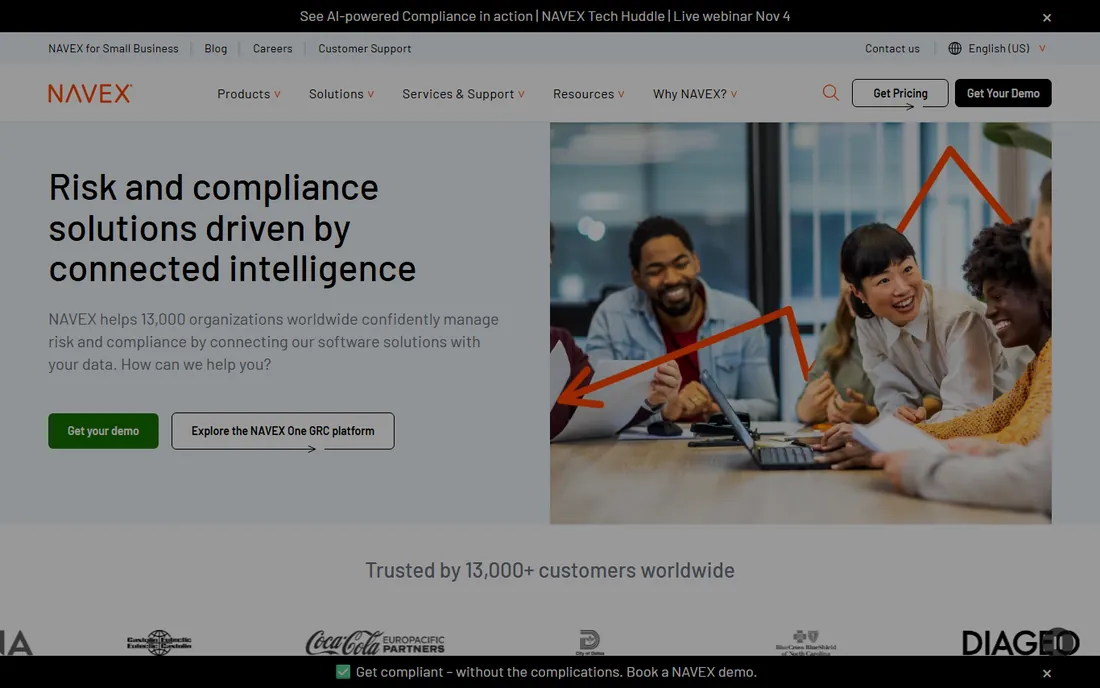Open the Solutions menu
The image size is (1100, 688).
point(341,94)
